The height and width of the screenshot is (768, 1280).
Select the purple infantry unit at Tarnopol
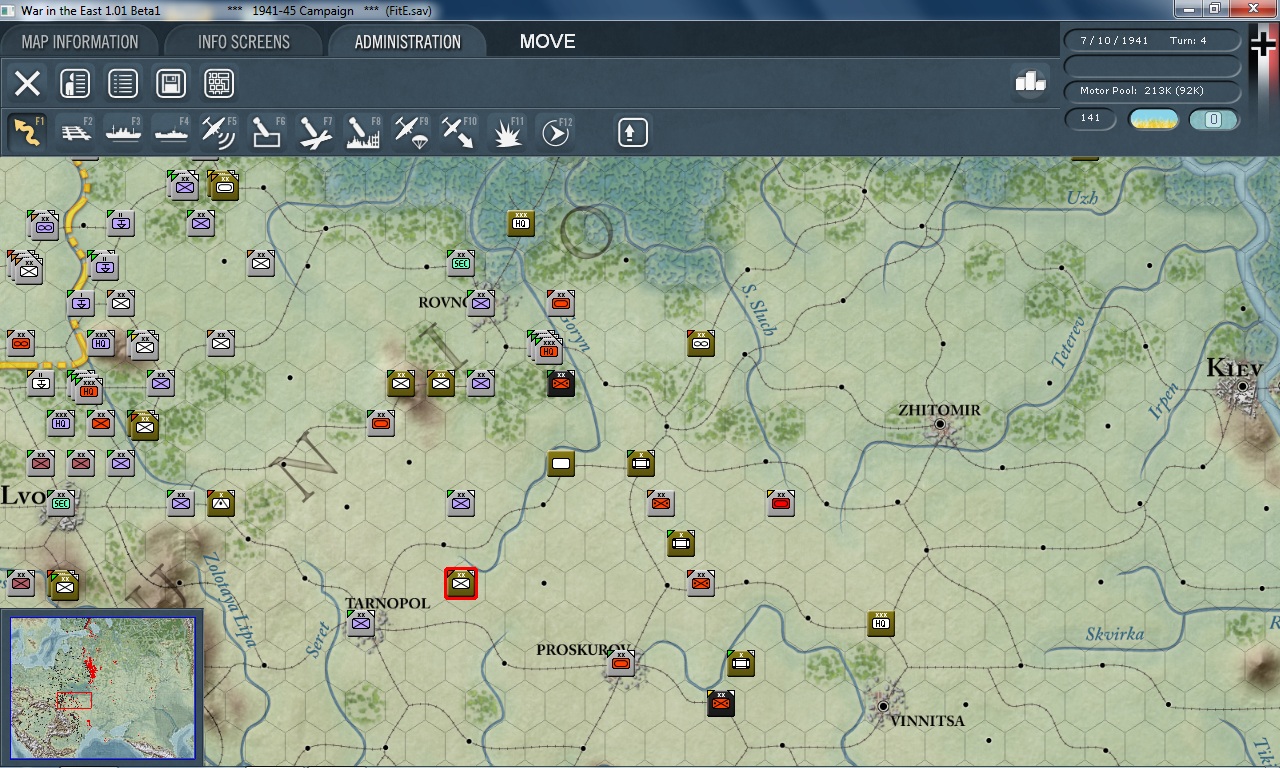tap(361, 623)
